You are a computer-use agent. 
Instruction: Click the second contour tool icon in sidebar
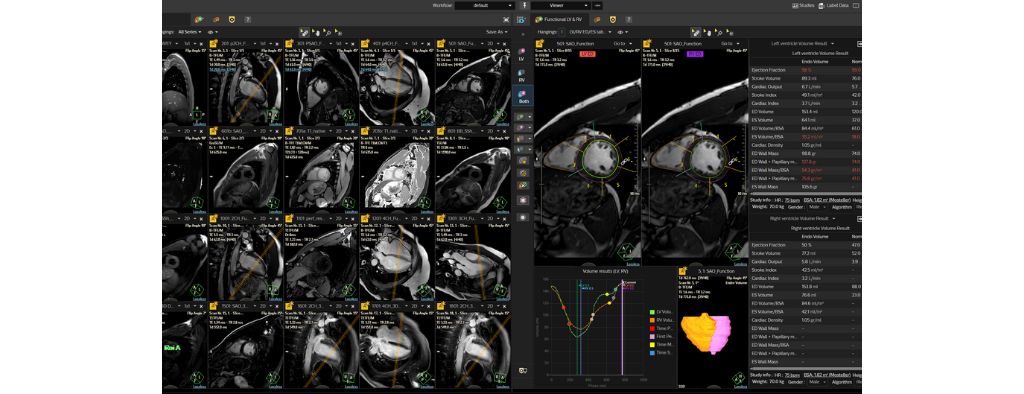[x=522, y=127]
